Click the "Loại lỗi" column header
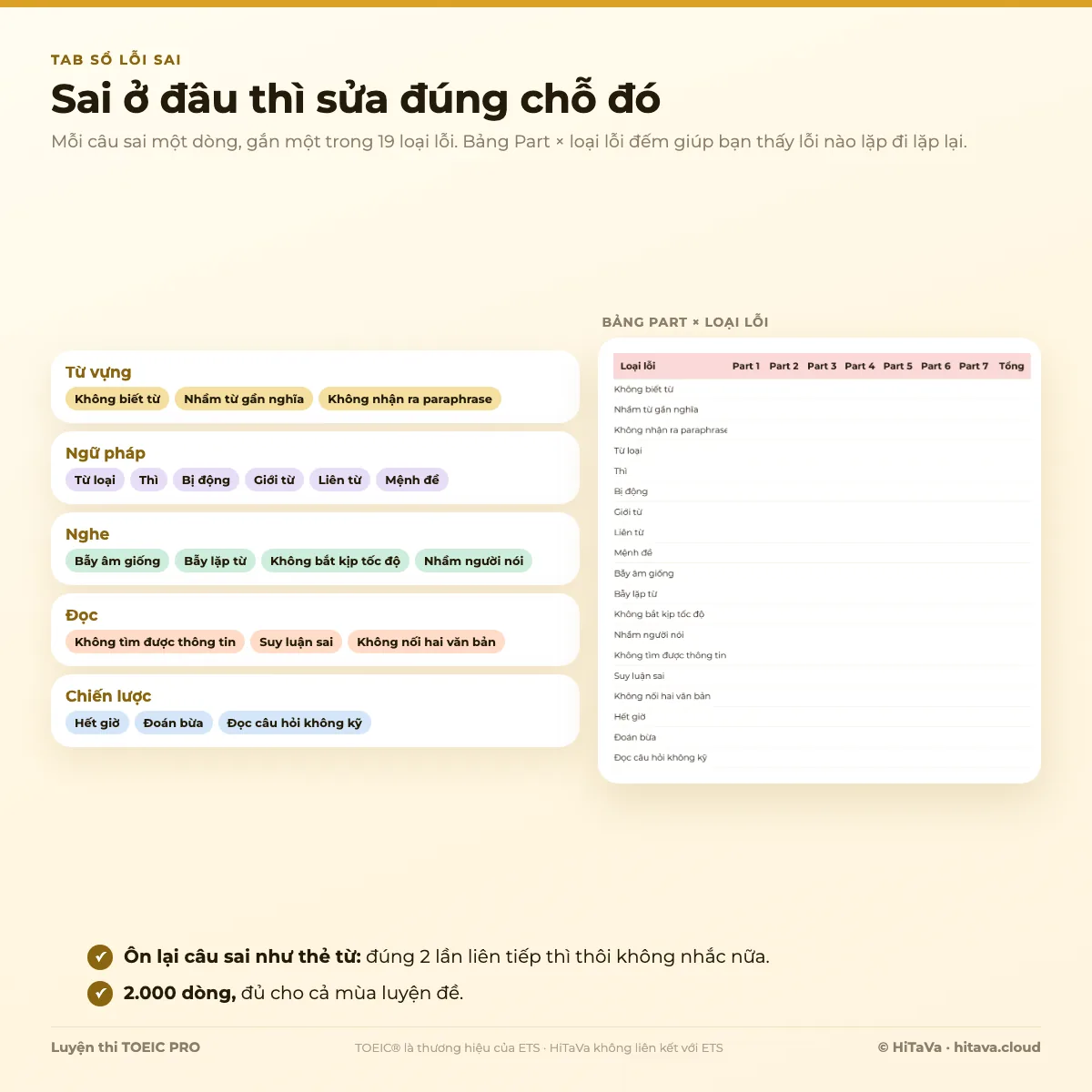 point(638,366)
